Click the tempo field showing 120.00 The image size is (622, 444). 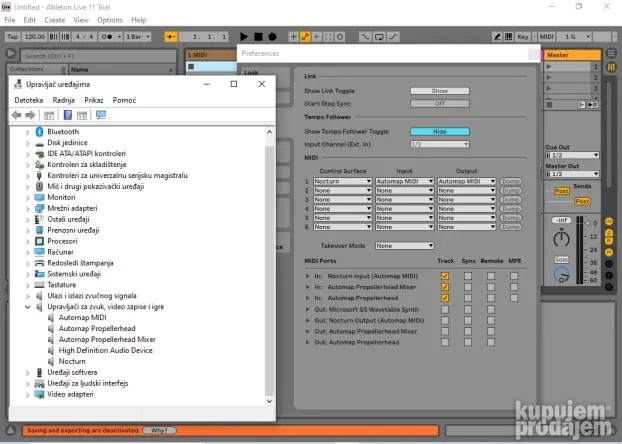(x=35, y=37)
